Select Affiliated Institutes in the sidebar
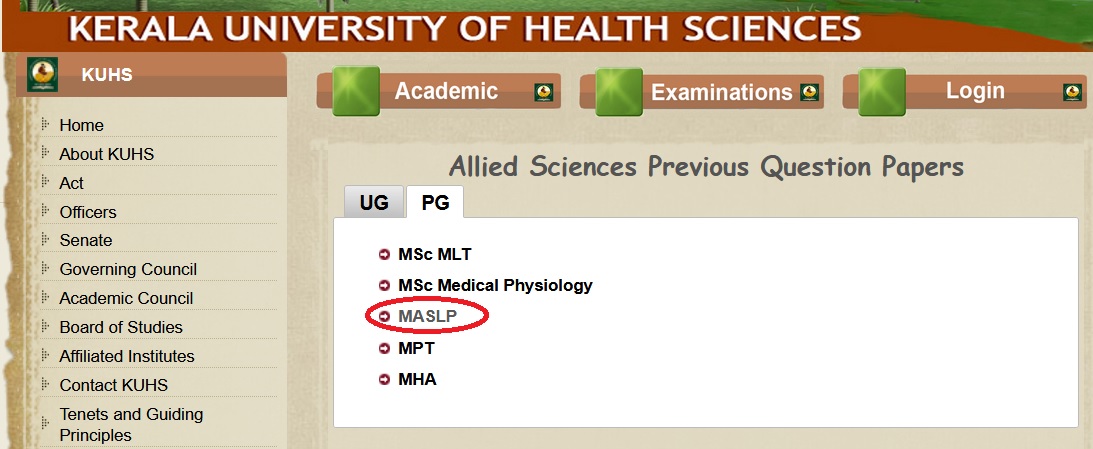The image size is (1093, 449). tap(127, 356)
